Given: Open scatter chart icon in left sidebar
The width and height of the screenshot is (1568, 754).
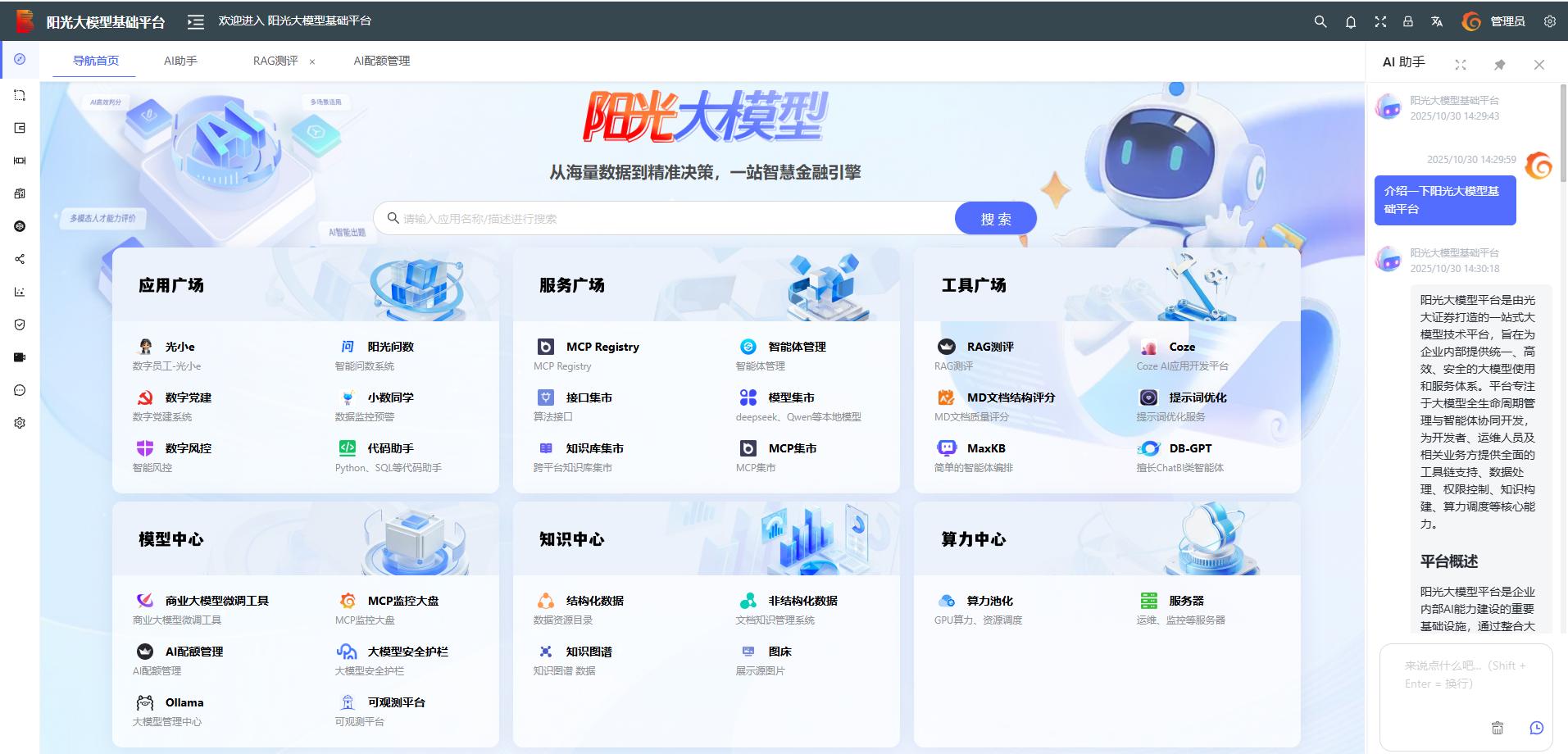Looking at the screenshot, I should tap(20, 292).
